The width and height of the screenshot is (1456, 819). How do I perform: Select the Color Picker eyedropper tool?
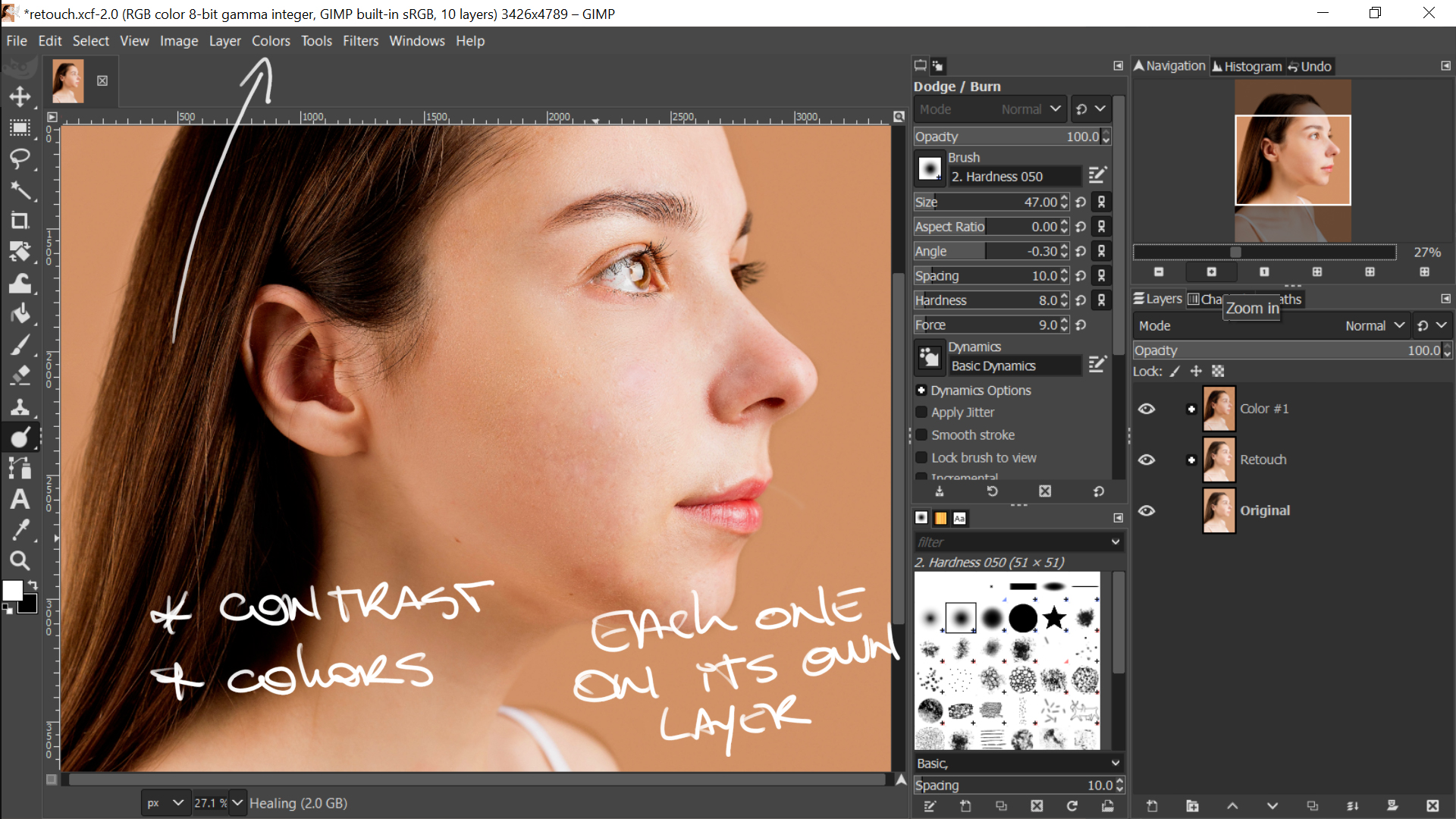coord(20,530)
